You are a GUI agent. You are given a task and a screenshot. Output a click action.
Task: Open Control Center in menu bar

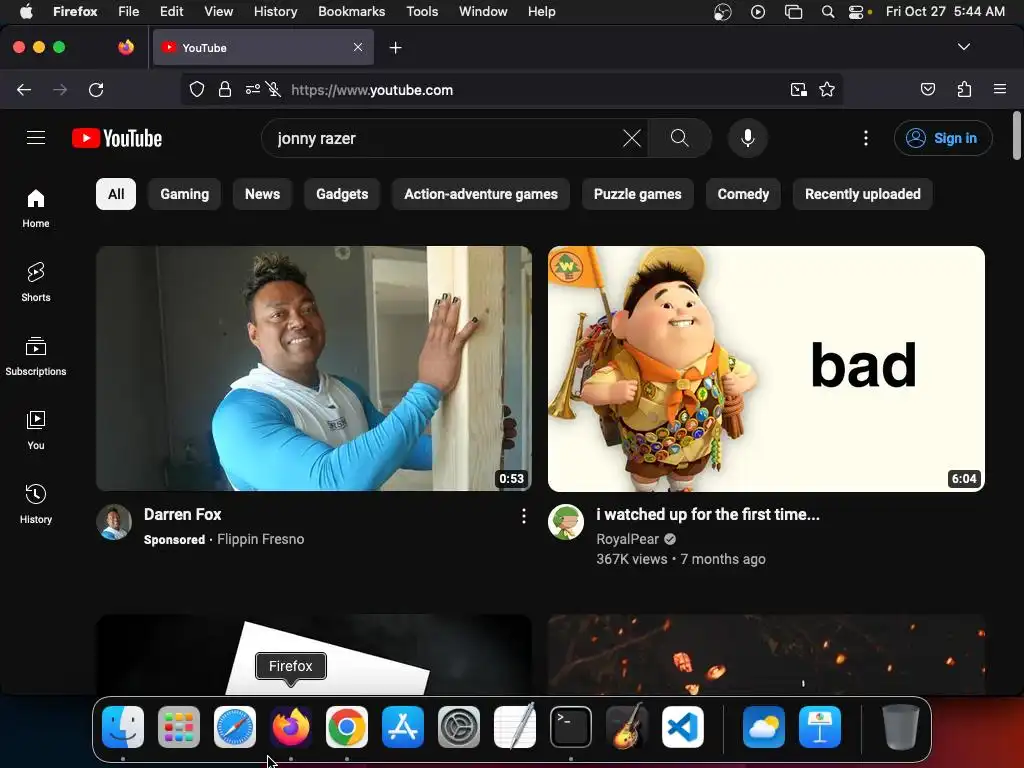point(856,12)
